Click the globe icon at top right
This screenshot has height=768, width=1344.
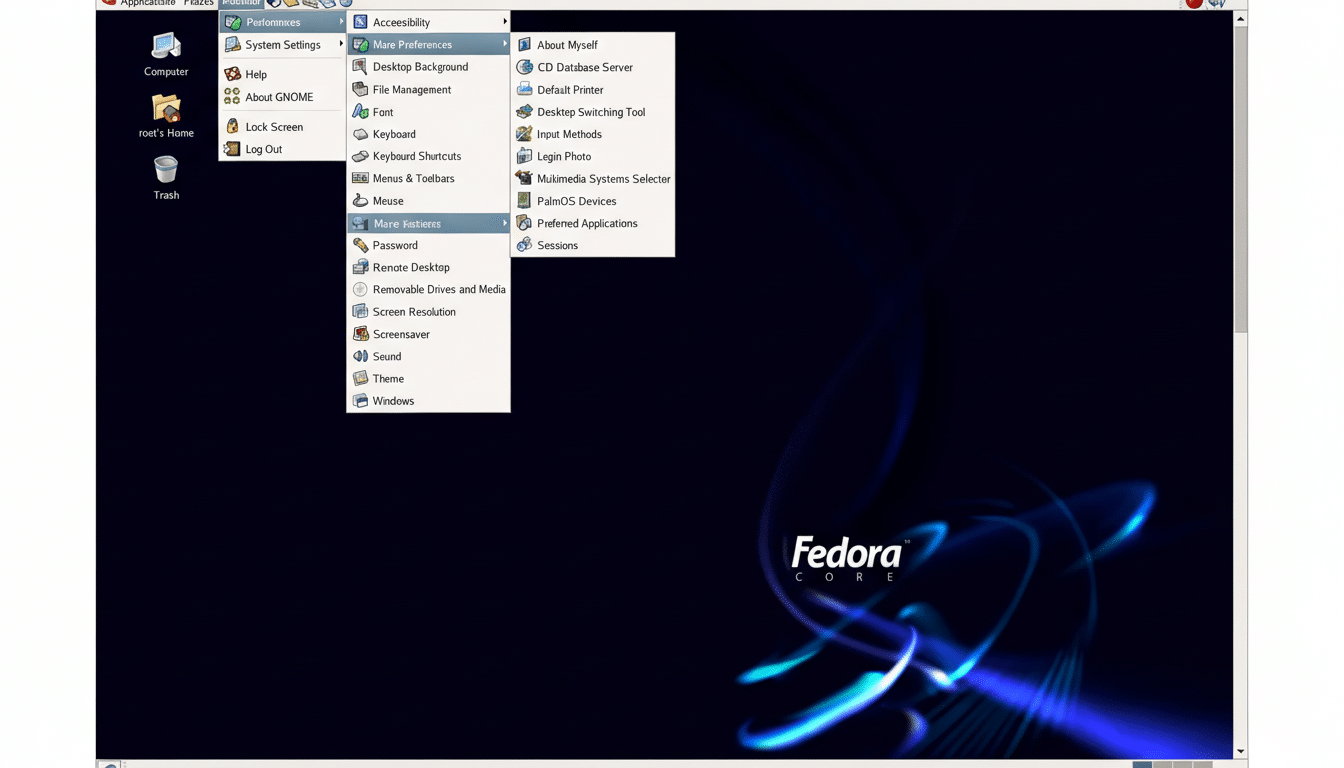1217,5
